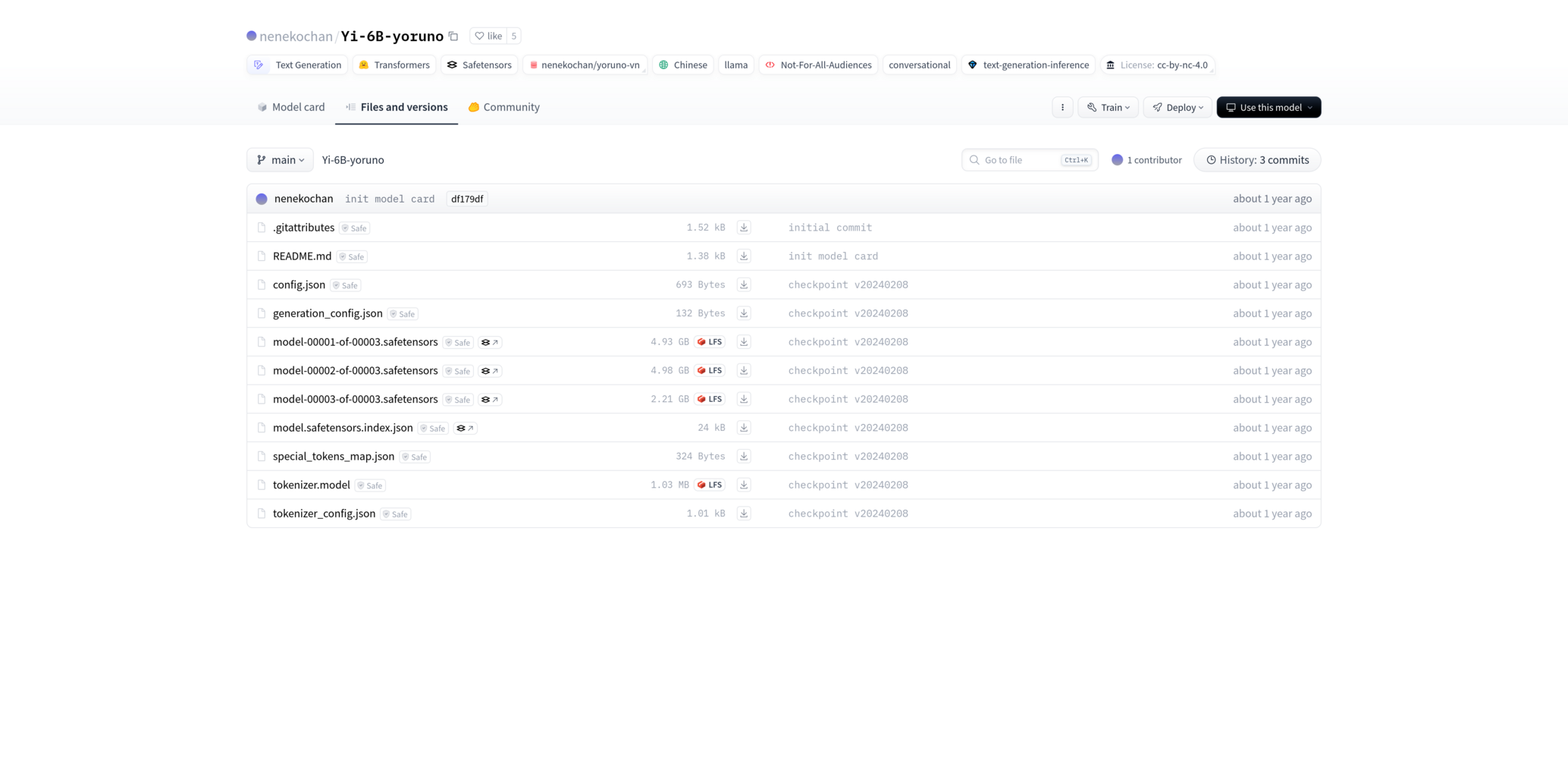Expand the main branch dropdown

pyautogui.click(x=280, y=160)
